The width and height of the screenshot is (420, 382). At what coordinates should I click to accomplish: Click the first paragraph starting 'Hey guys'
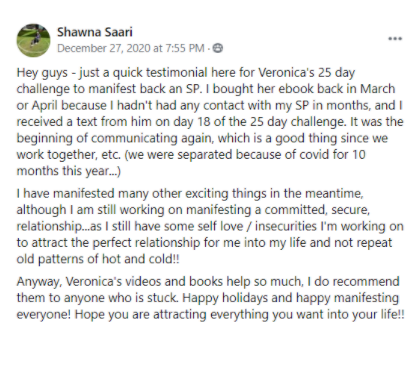tap(210, 122)
